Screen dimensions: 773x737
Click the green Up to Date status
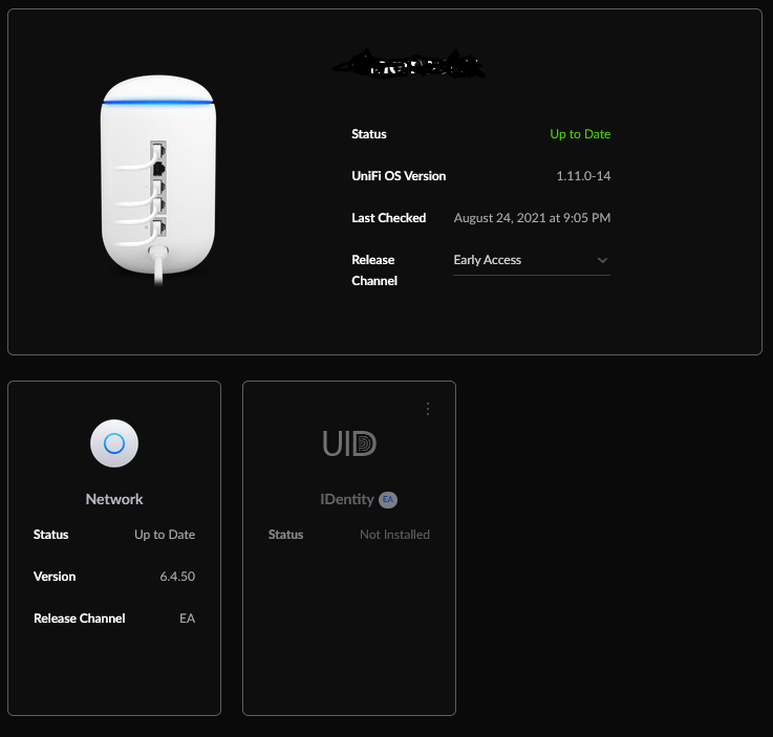(x=580, y=134)
